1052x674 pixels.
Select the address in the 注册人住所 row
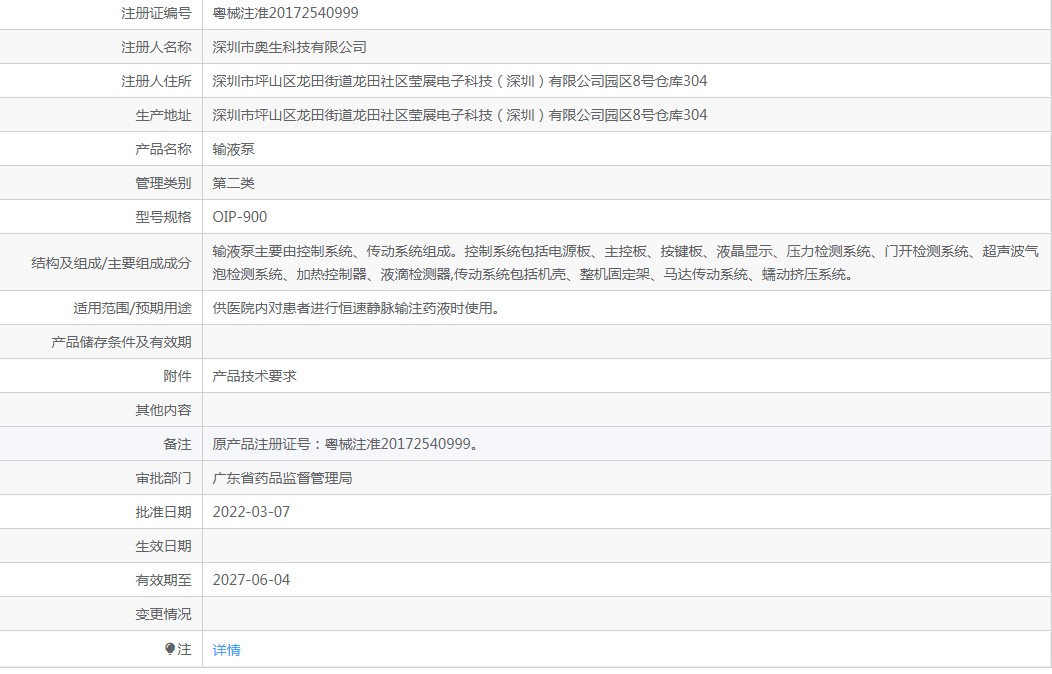pyautogui.click(x=460, y=81)
